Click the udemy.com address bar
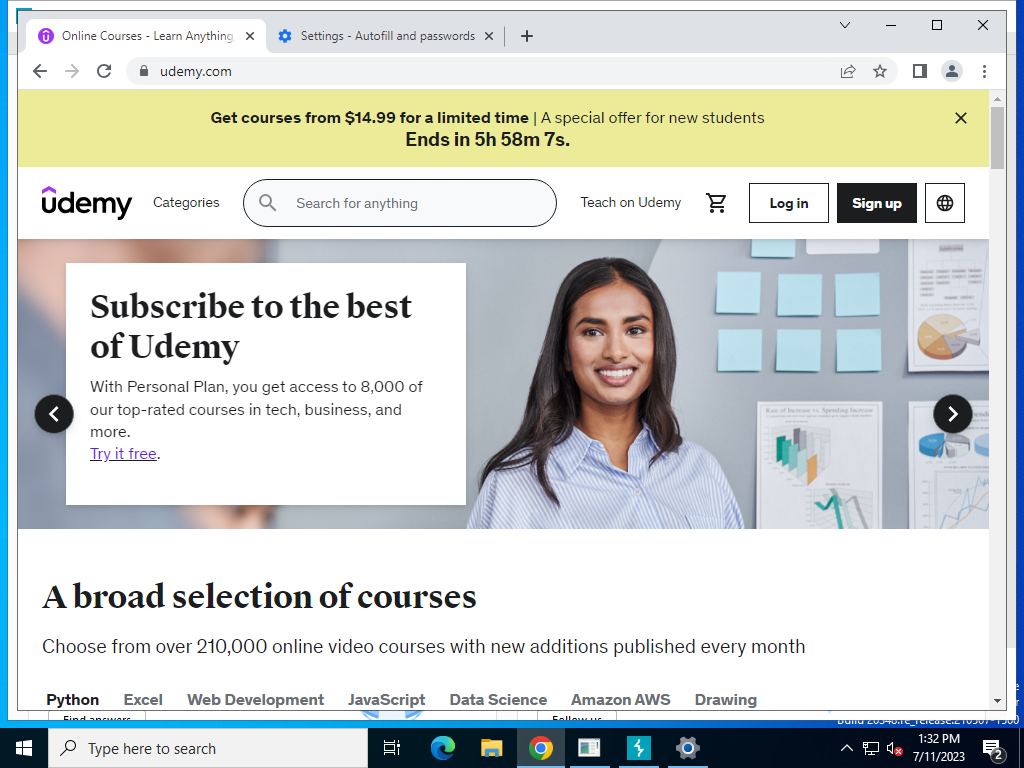 click(483, 71)
